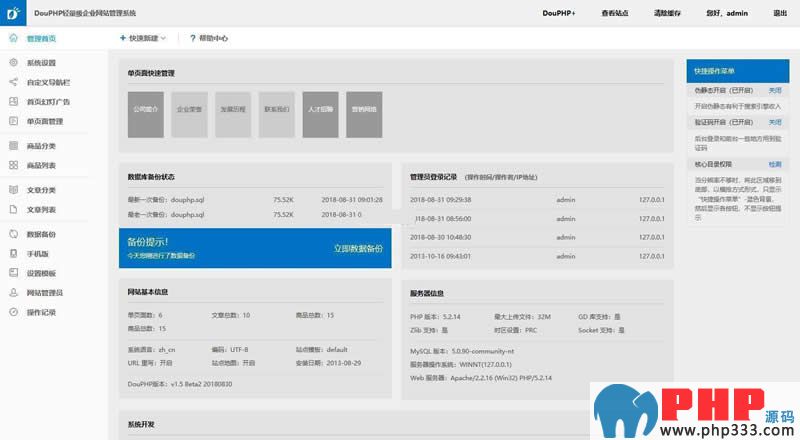Open the 发展历程 single page tile
The image size is (800, 440).
click(x=233, y=114)
